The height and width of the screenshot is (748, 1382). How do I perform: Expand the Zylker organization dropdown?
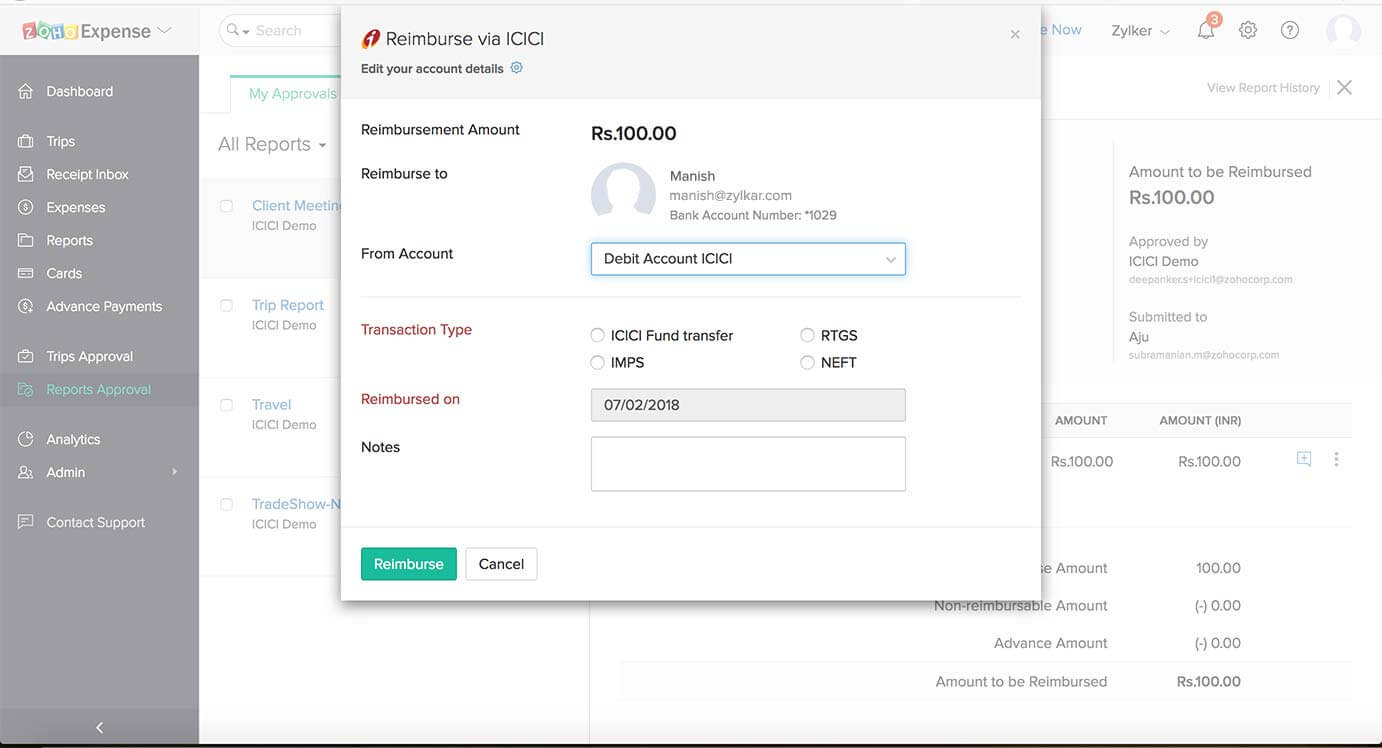[1140, 31]
